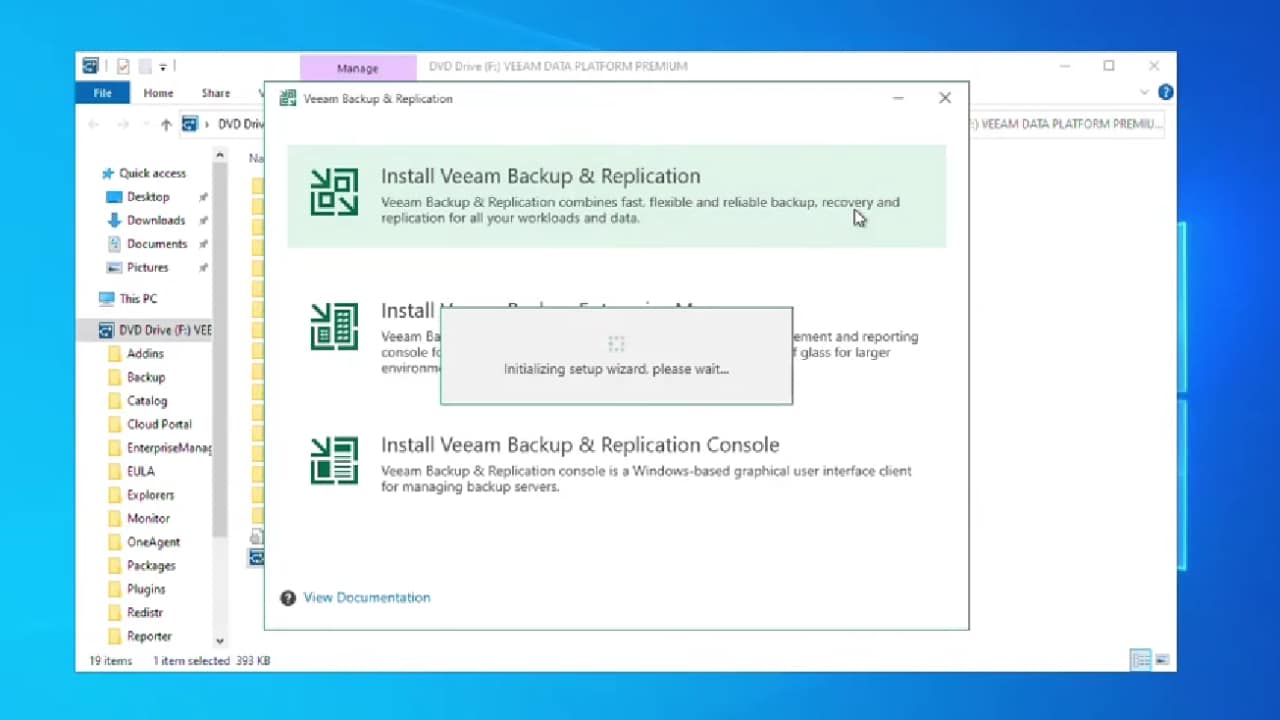This screenshot has width=1280, height=720.
Task: Switch to Large icons view in File Explorer
Action: click(x=1161, y=660)
